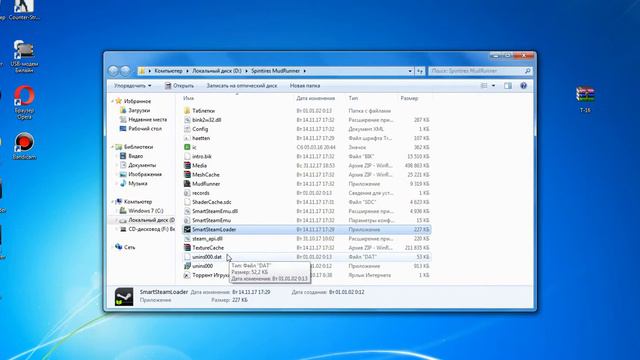
Task: Select the SmartSteamEmu.dll file
Action: [306, 211]
